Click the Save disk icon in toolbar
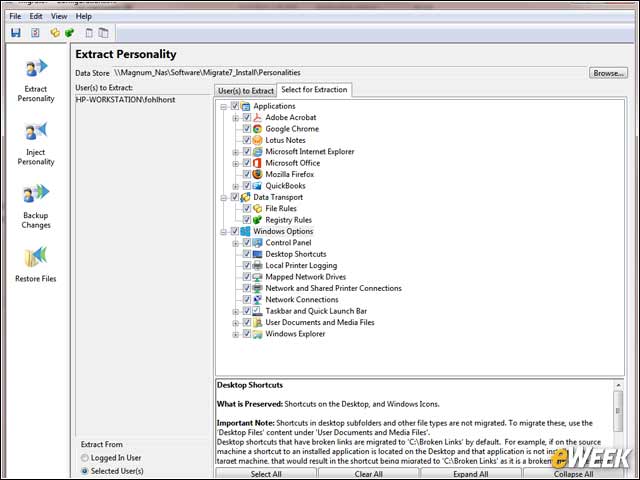 tap(16, 33)
